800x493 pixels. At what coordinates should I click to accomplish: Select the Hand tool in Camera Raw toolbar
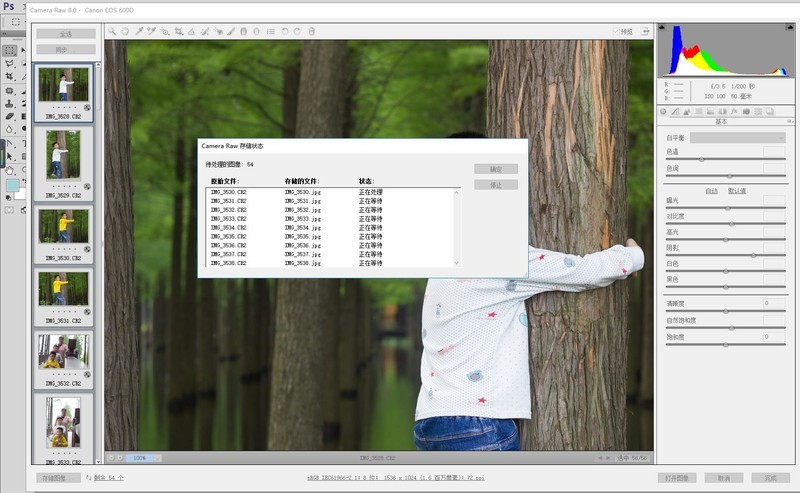pyautogui.click(x=125, y=31)
